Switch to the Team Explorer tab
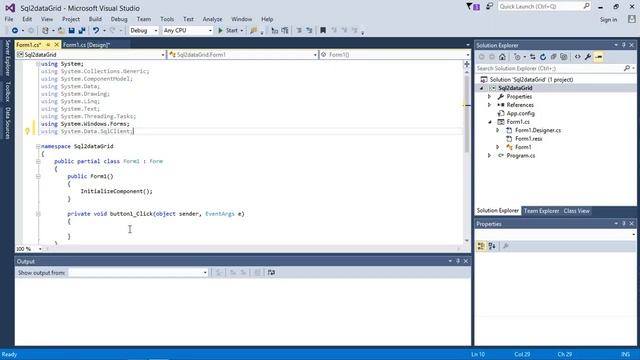 point(541,211)
